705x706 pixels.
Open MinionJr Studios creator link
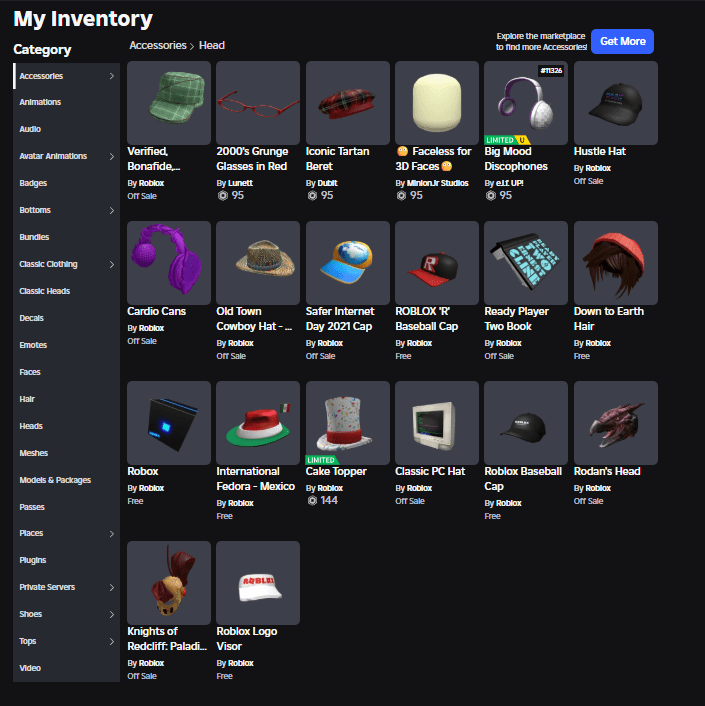coord(438,183)
